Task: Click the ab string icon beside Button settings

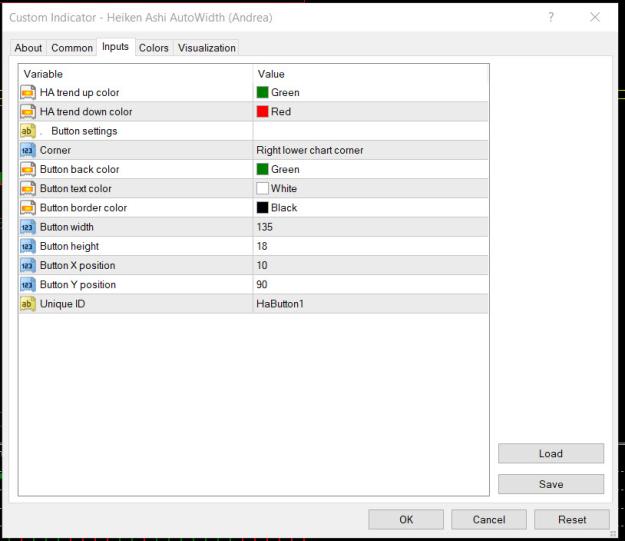Action: click(28, 131)
